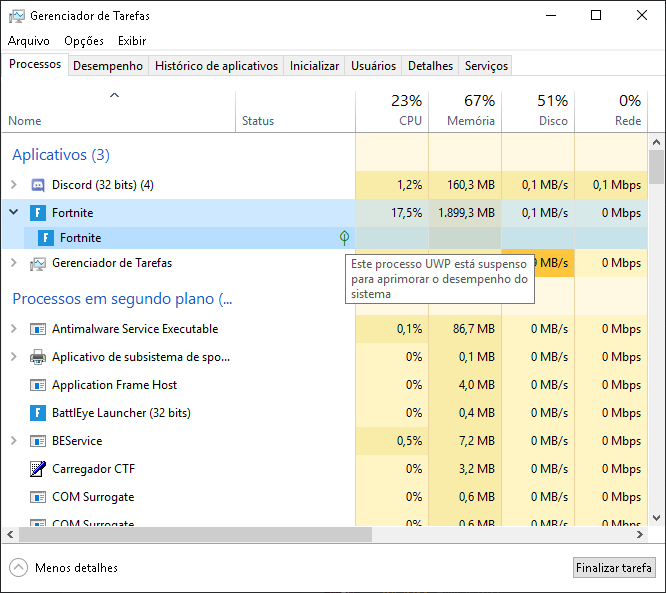Switch to the Desempenho tab

click(x=108, y=66)
